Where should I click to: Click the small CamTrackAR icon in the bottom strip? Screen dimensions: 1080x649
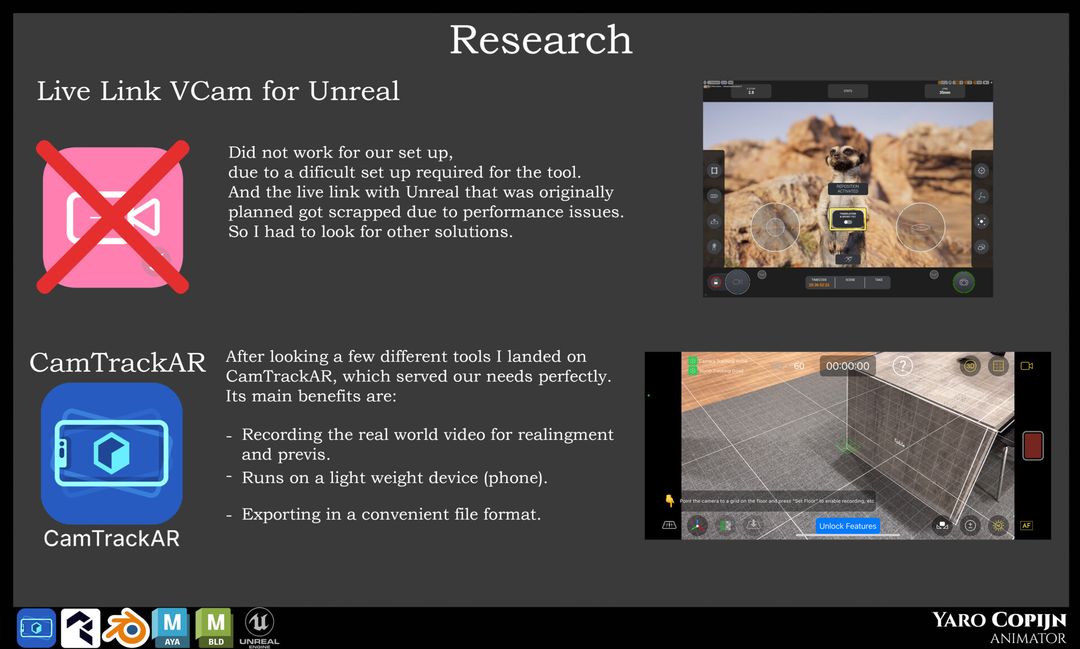coord(37,628)
